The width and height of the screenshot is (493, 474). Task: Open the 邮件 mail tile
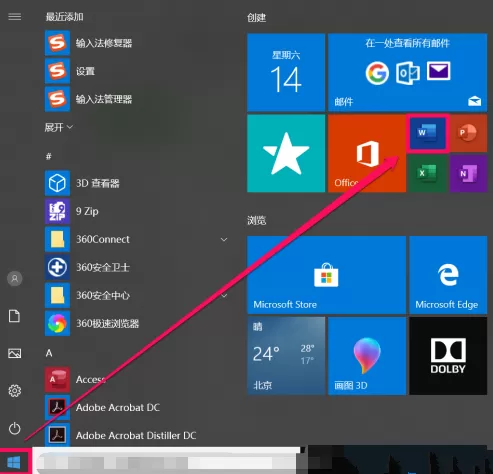click(x=407, y=72)
